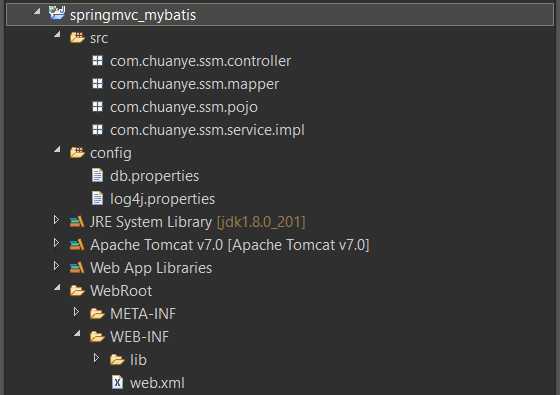This screenshot has width=560, height=395.
Task: Select com.chuanye.ssm.service.impl package name
Action: (x=207, y=130)
